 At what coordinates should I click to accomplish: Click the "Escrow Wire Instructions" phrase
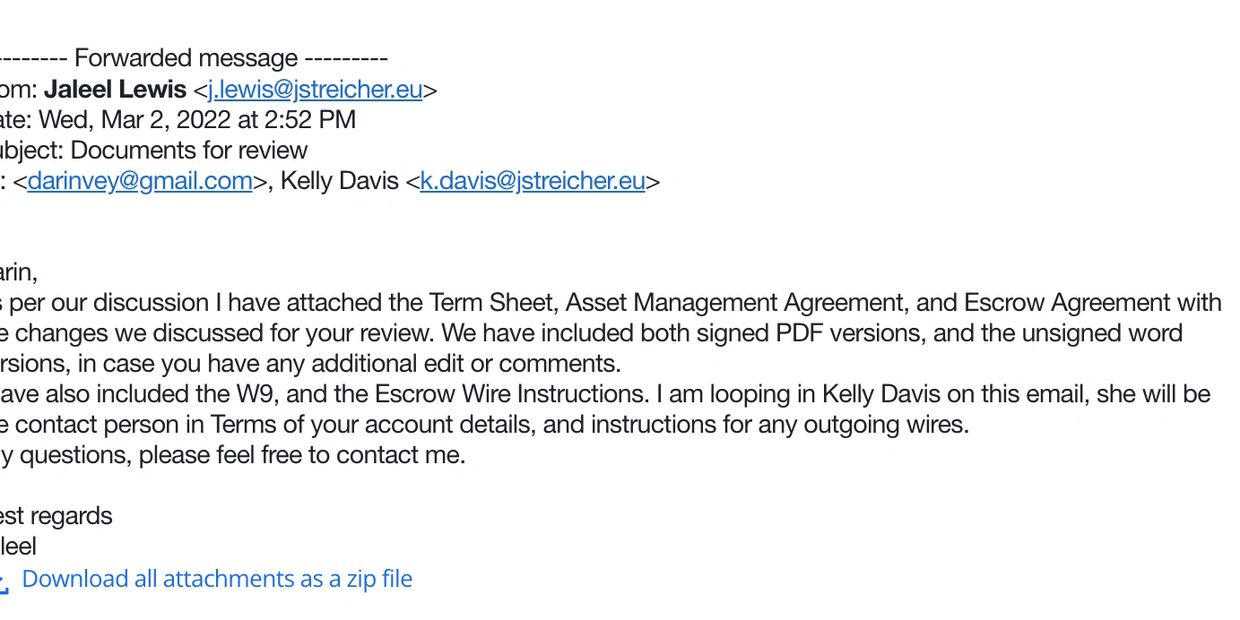point(507,394)
